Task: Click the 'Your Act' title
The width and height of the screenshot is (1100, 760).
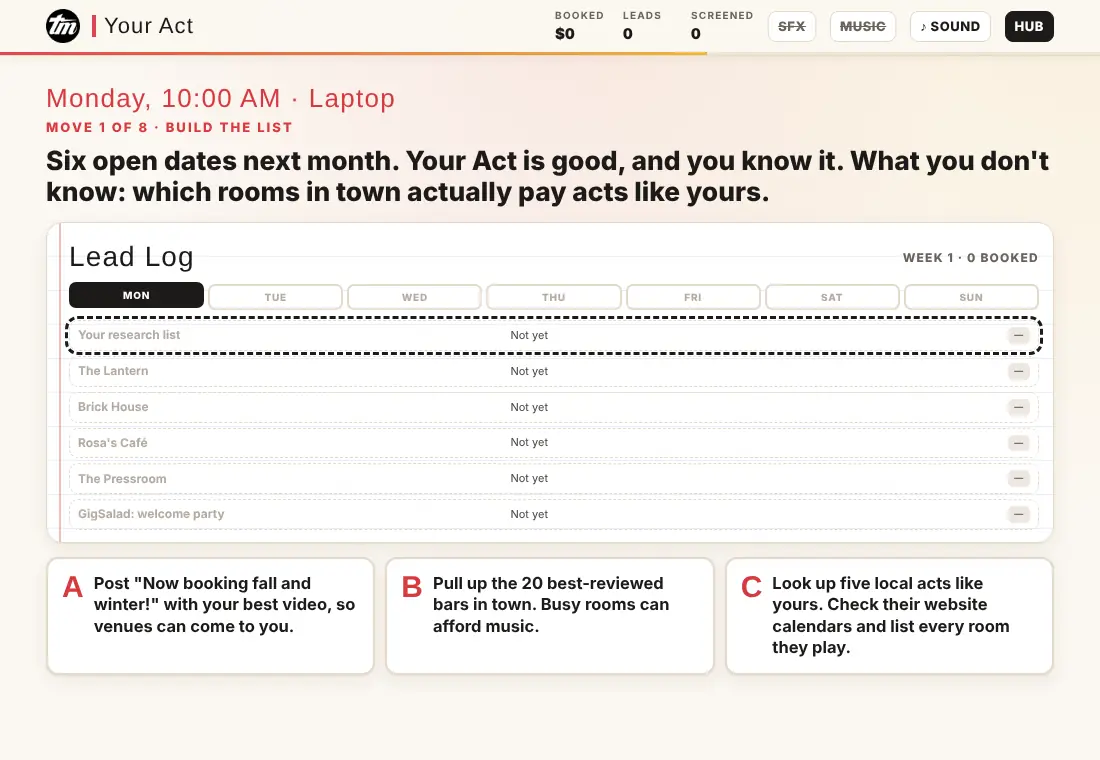Action: pyautogui.click(x=149, y=26)
